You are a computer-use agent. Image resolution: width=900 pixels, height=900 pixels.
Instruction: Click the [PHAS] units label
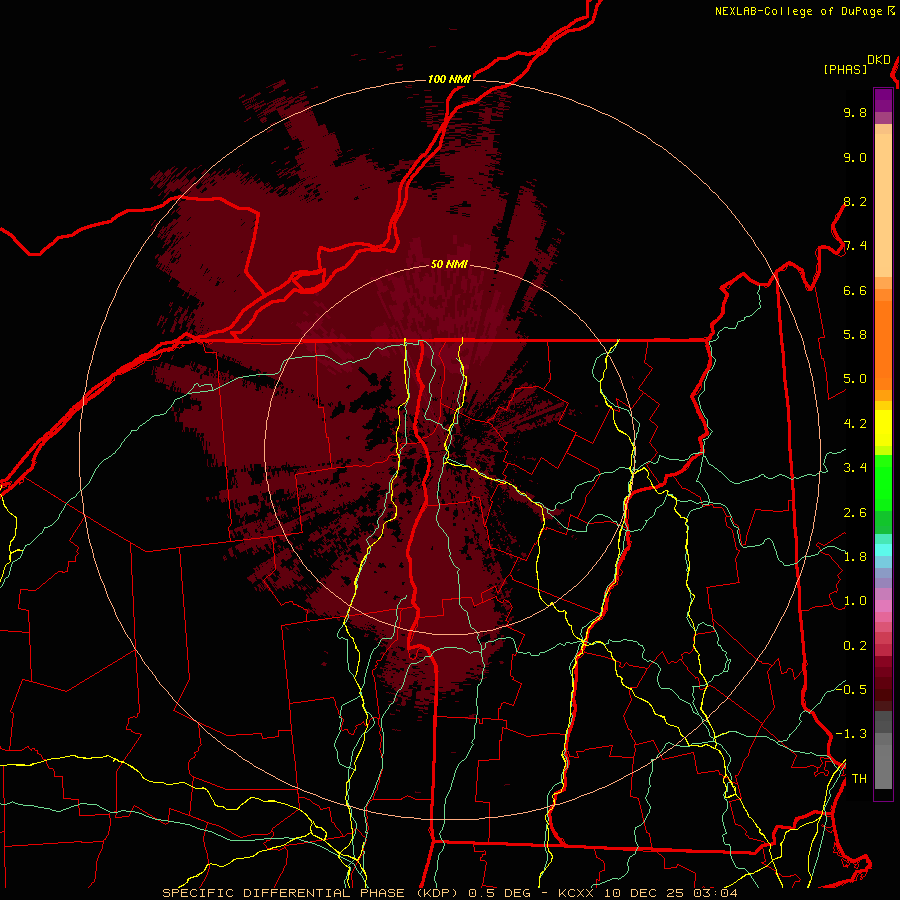pyautogui.click(x=845, y=69)
